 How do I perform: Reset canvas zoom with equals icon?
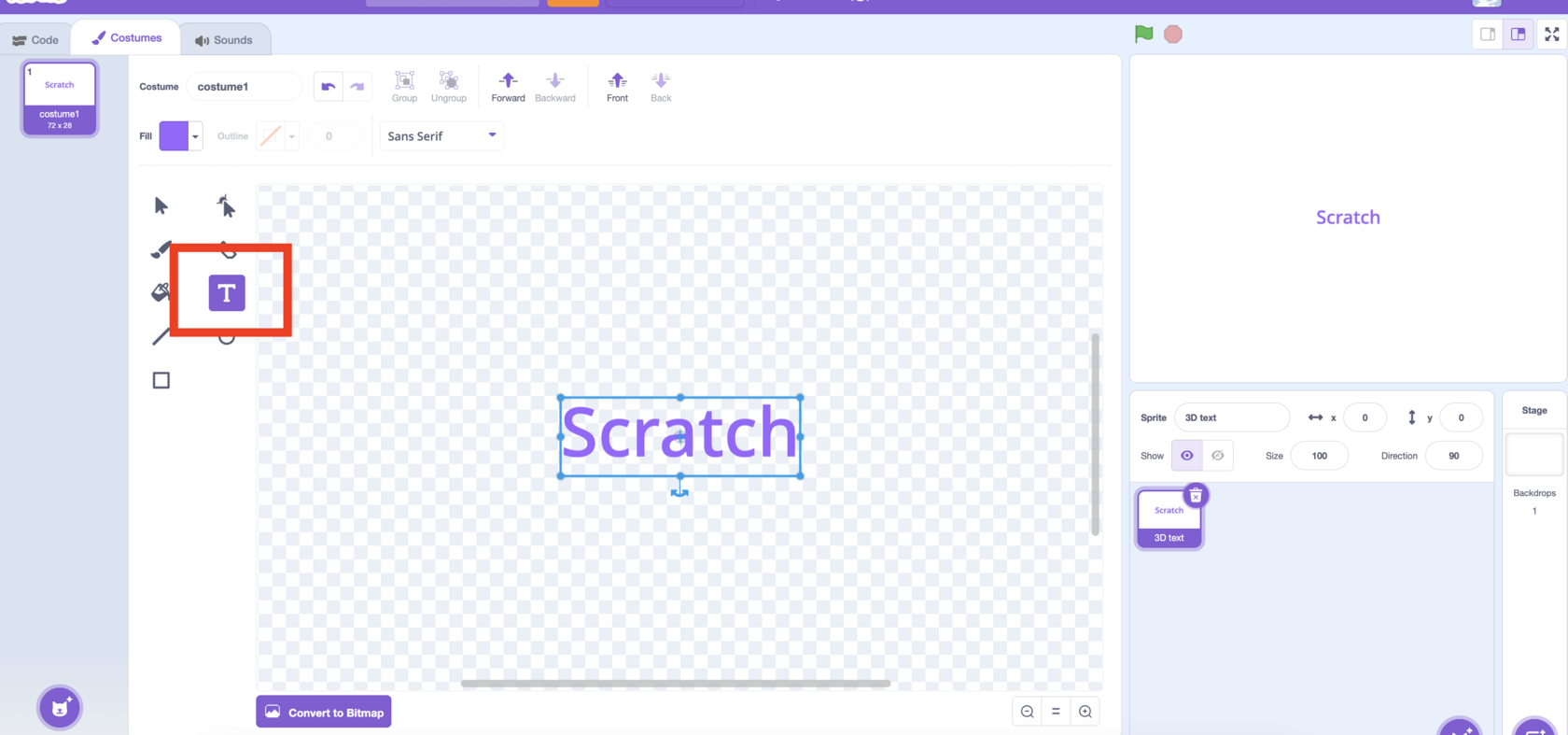pos(1056,712)
